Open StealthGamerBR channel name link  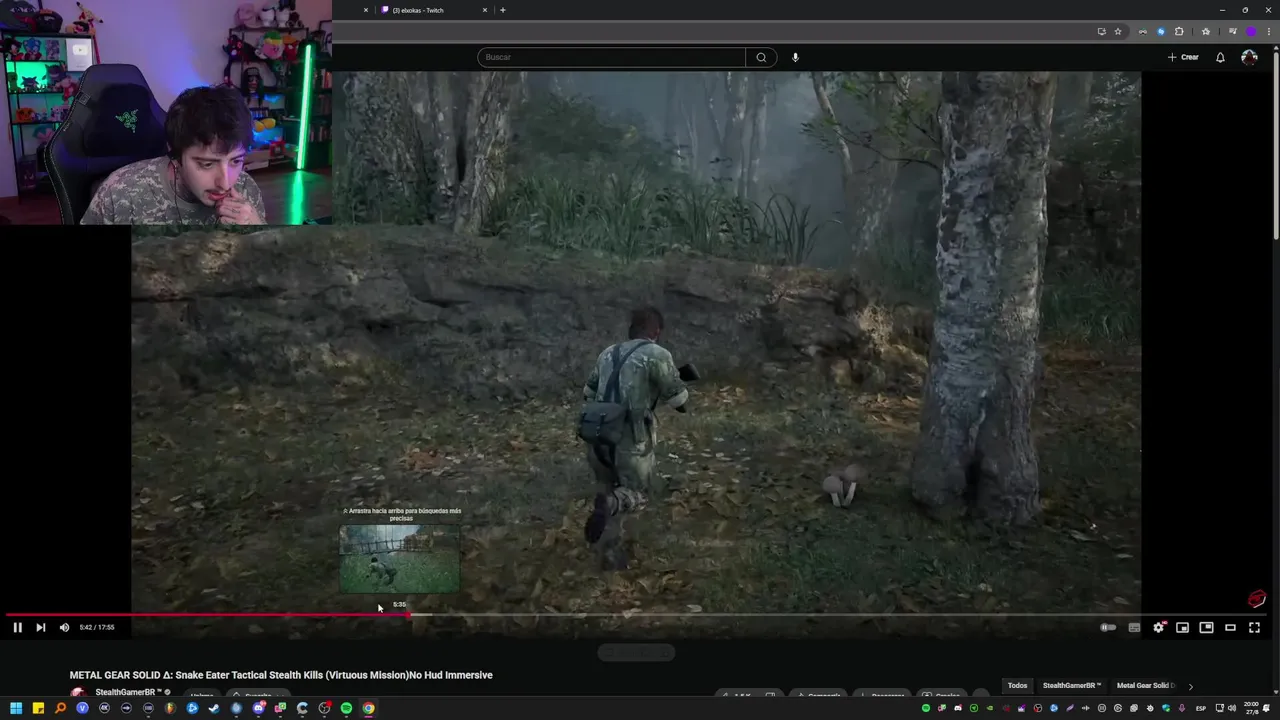coord(128,692)
